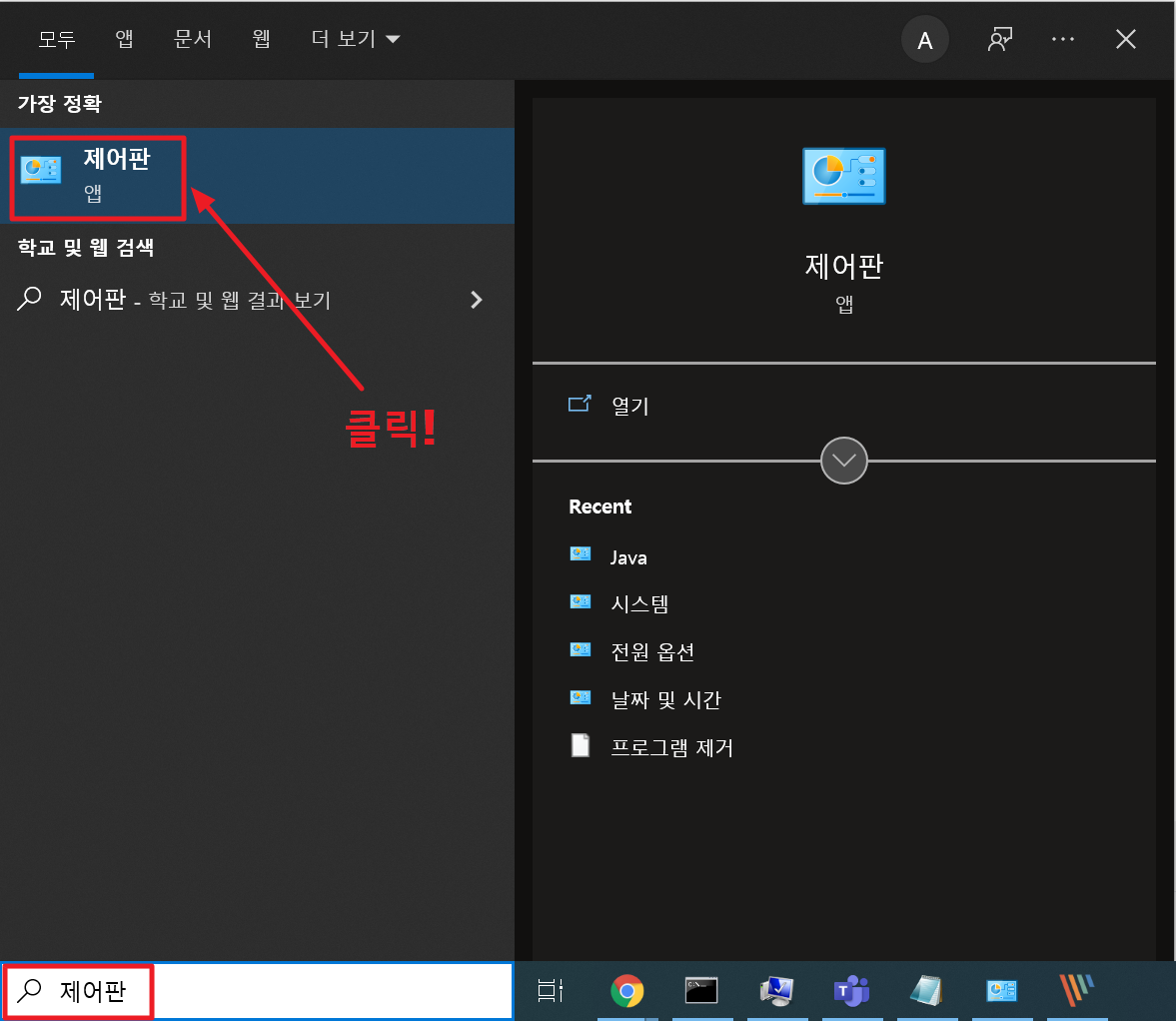
Task: Click the 열기 link to open 제어판
Action: [x=627, y=405]
